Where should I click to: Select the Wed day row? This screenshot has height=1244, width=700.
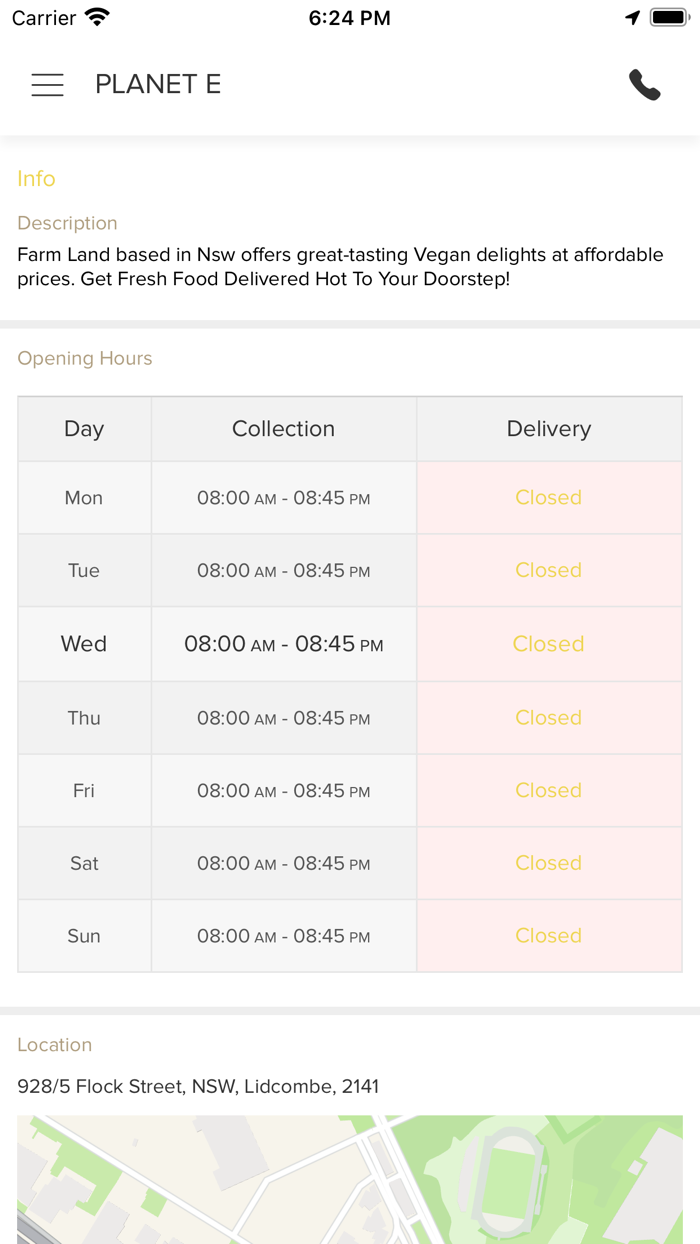(84, 645)
